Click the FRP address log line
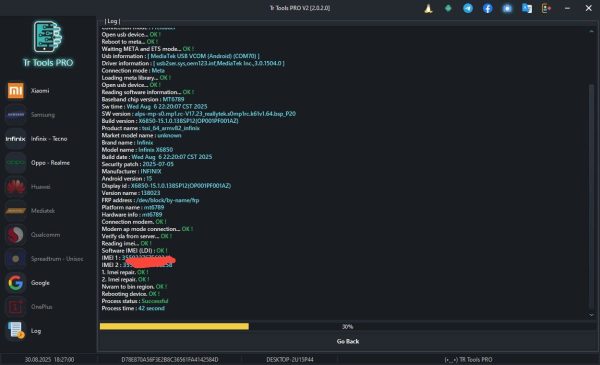 pyautogui.click(x=150, y=200)
